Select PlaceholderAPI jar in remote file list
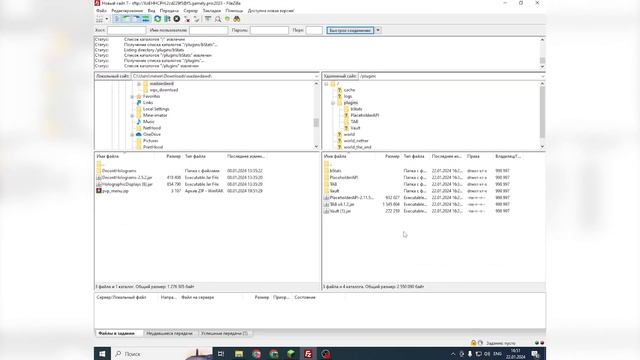Screen dimensions: 640x360 pos(351,198)
